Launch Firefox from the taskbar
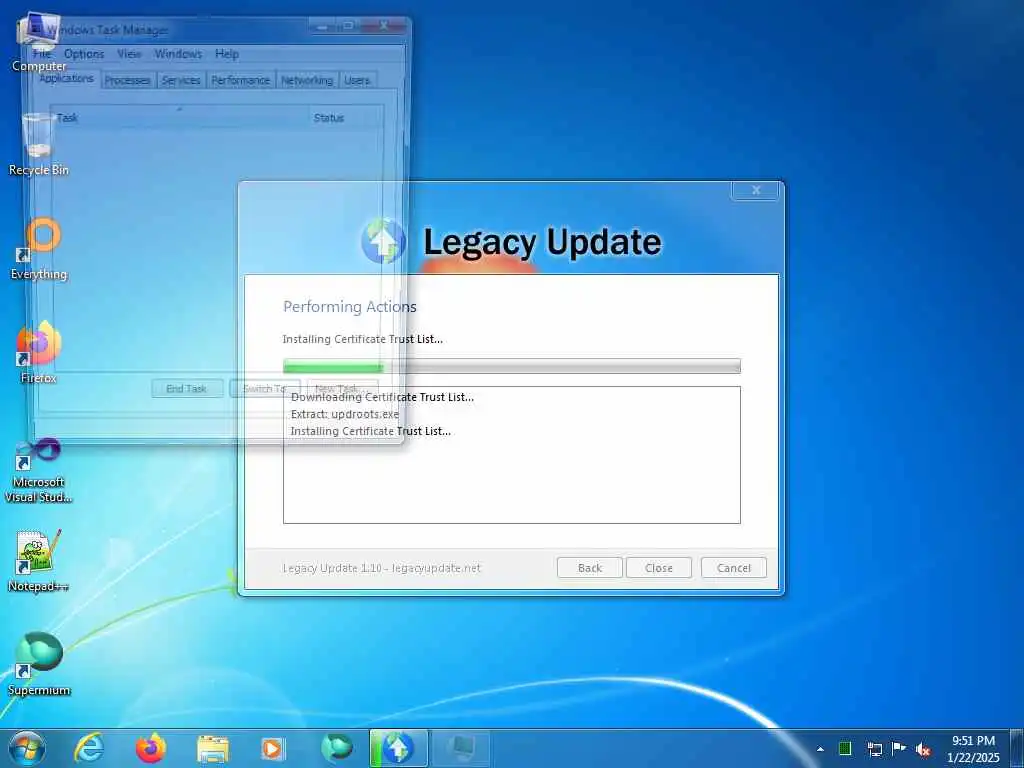This screenshot has width=1024, height=768. [151, 748]
